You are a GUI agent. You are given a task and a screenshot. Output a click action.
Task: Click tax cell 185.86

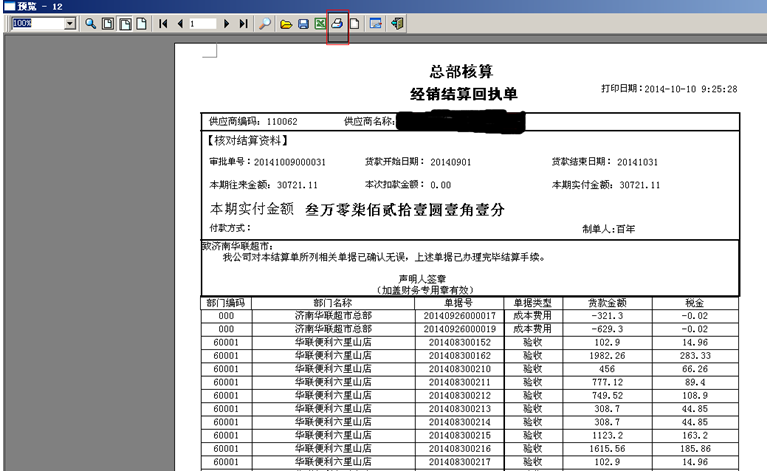pyautogui.click(x=695, y=448)
